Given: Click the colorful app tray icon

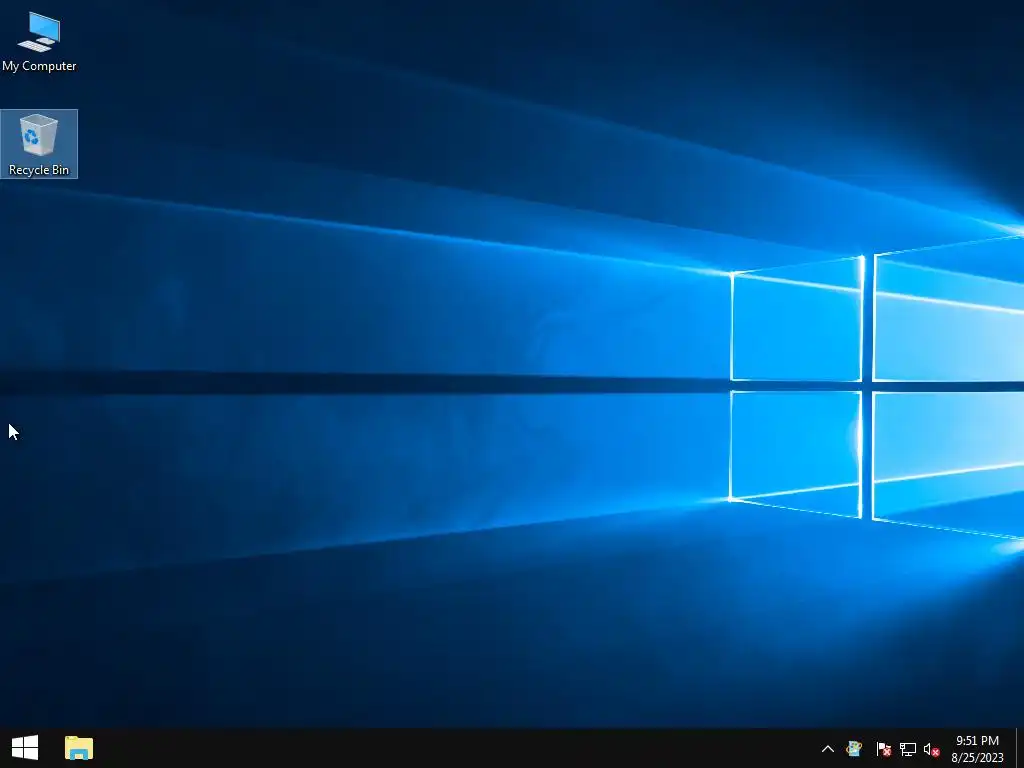Looking at the screenshot, I should pos(854,748).
